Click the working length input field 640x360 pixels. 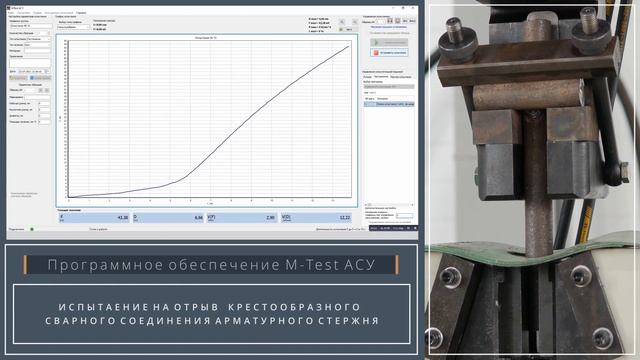coord(44,104)
